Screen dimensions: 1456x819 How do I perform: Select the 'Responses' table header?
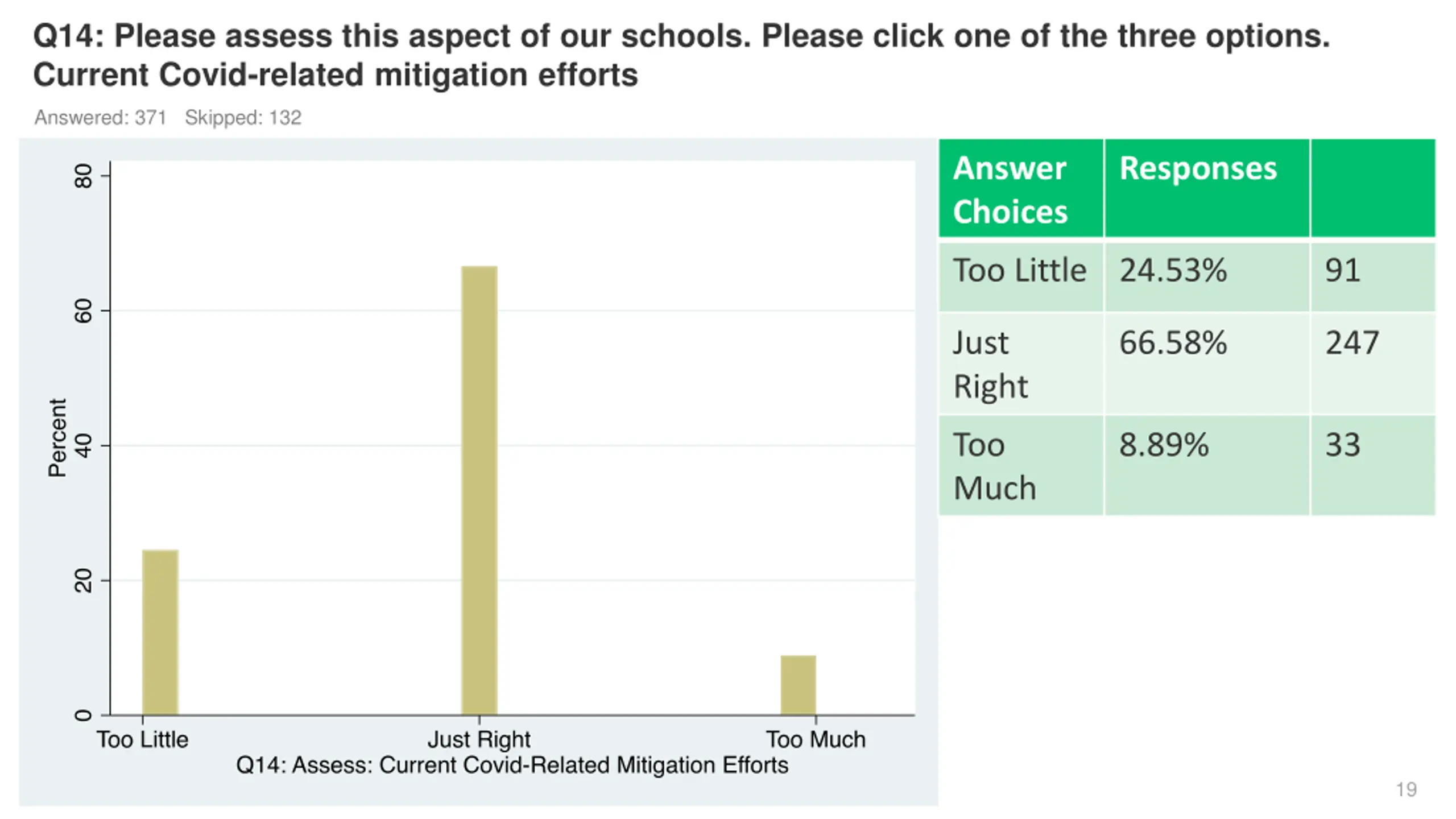point(1207,188)
